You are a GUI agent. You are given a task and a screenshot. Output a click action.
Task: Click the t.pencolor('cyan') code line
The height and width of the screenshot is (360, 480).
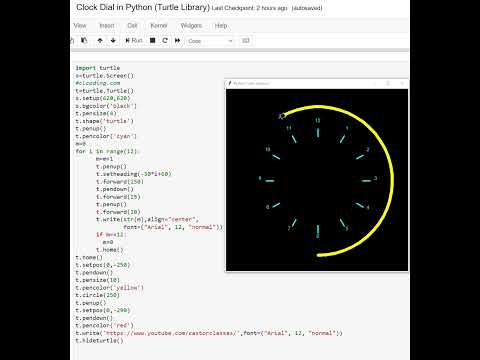coord(106,136)
